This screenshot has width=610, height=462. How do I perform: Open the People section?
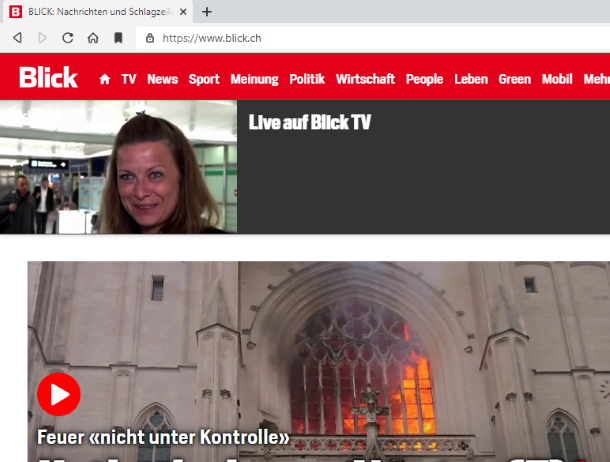click(x=424, y=79)
